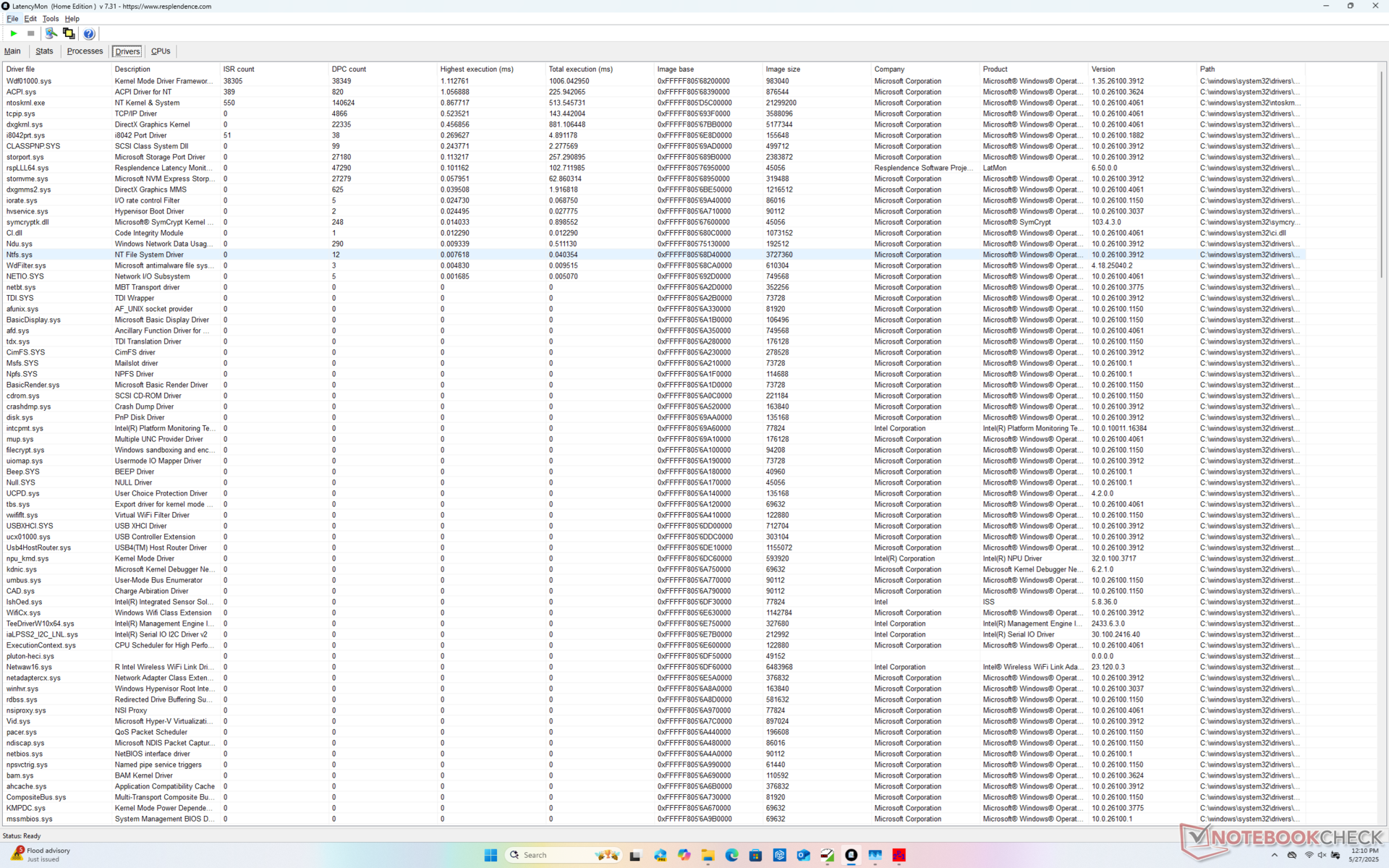The width and height of the screenshot is (1389, 868).
Task: Select the stornvme.sys row
Action: pyautogui.click(x=654, y=179)
